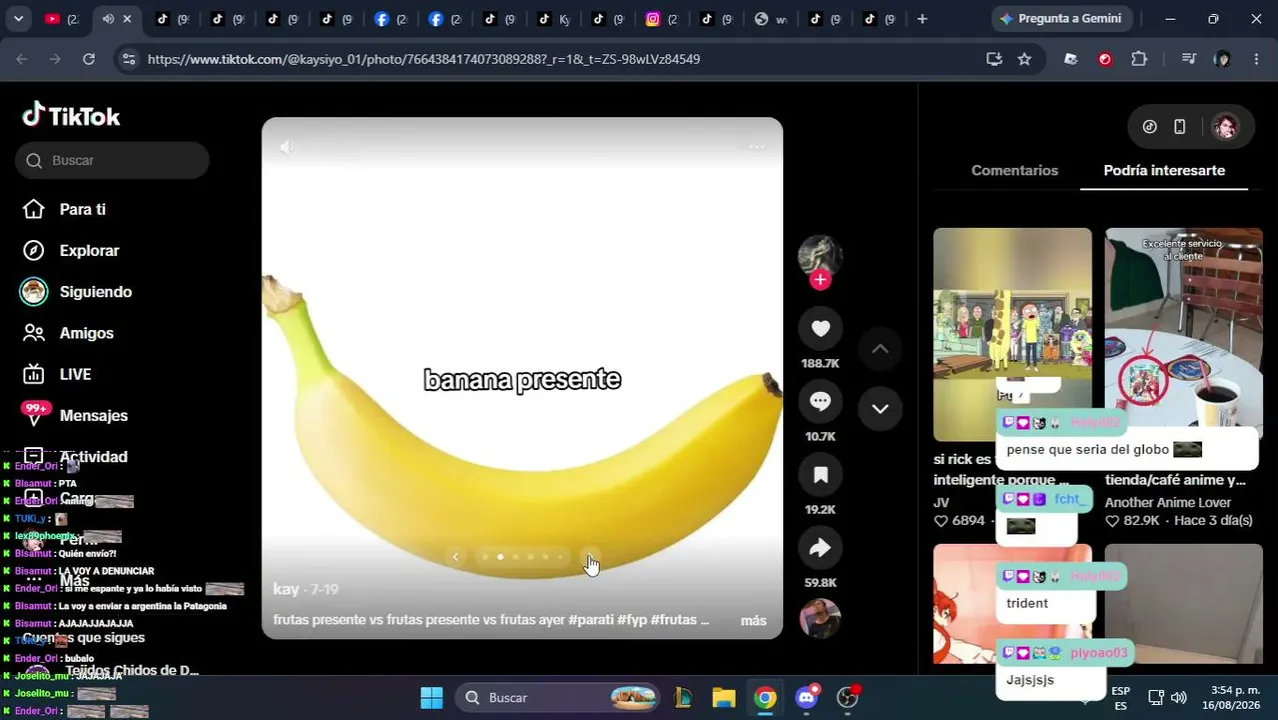Screen dimensions: 1278x720
Task: Open your profile avatar at top right
Action: point(1225,127)
